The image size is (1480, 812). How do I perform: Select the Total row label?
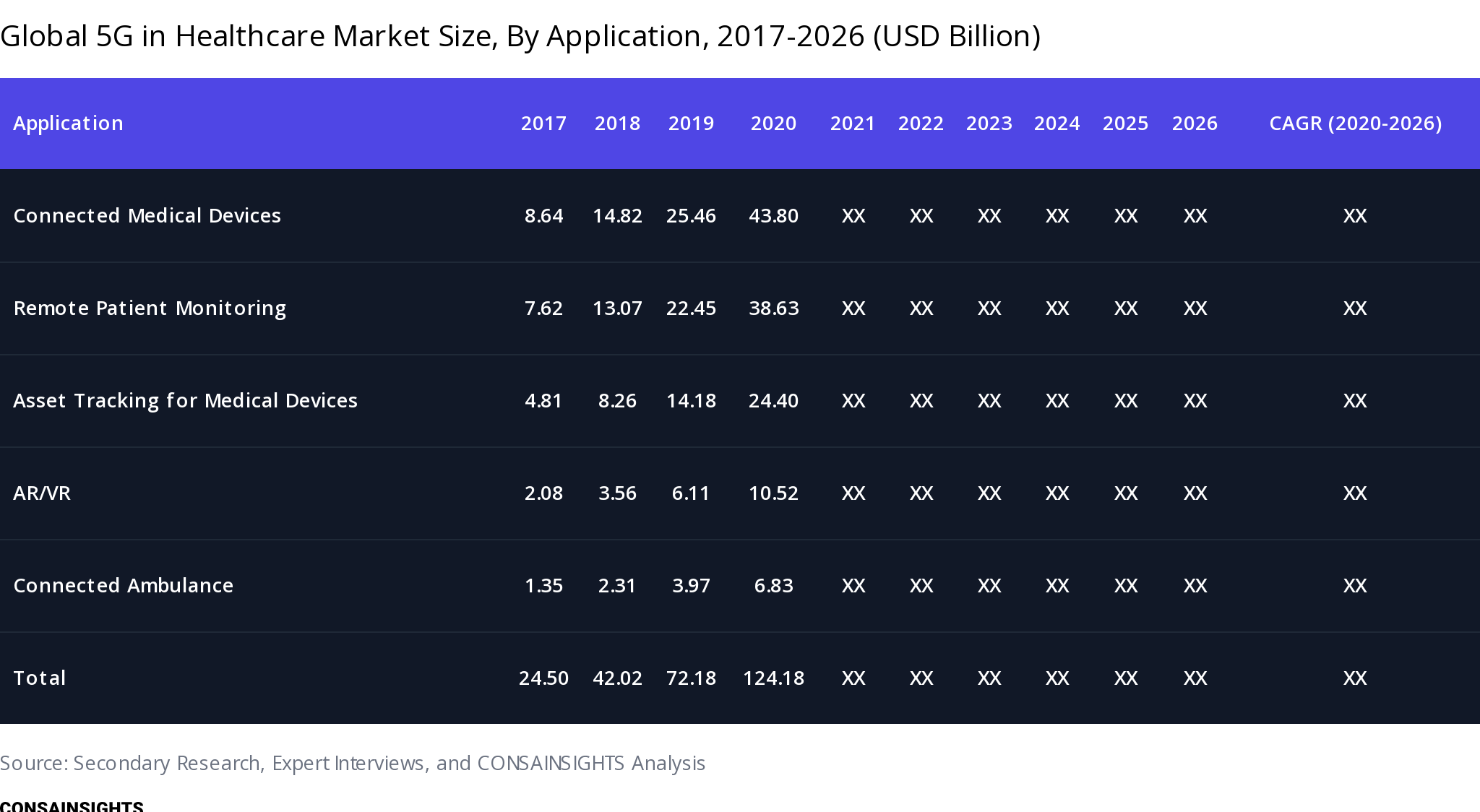point(40,678)
